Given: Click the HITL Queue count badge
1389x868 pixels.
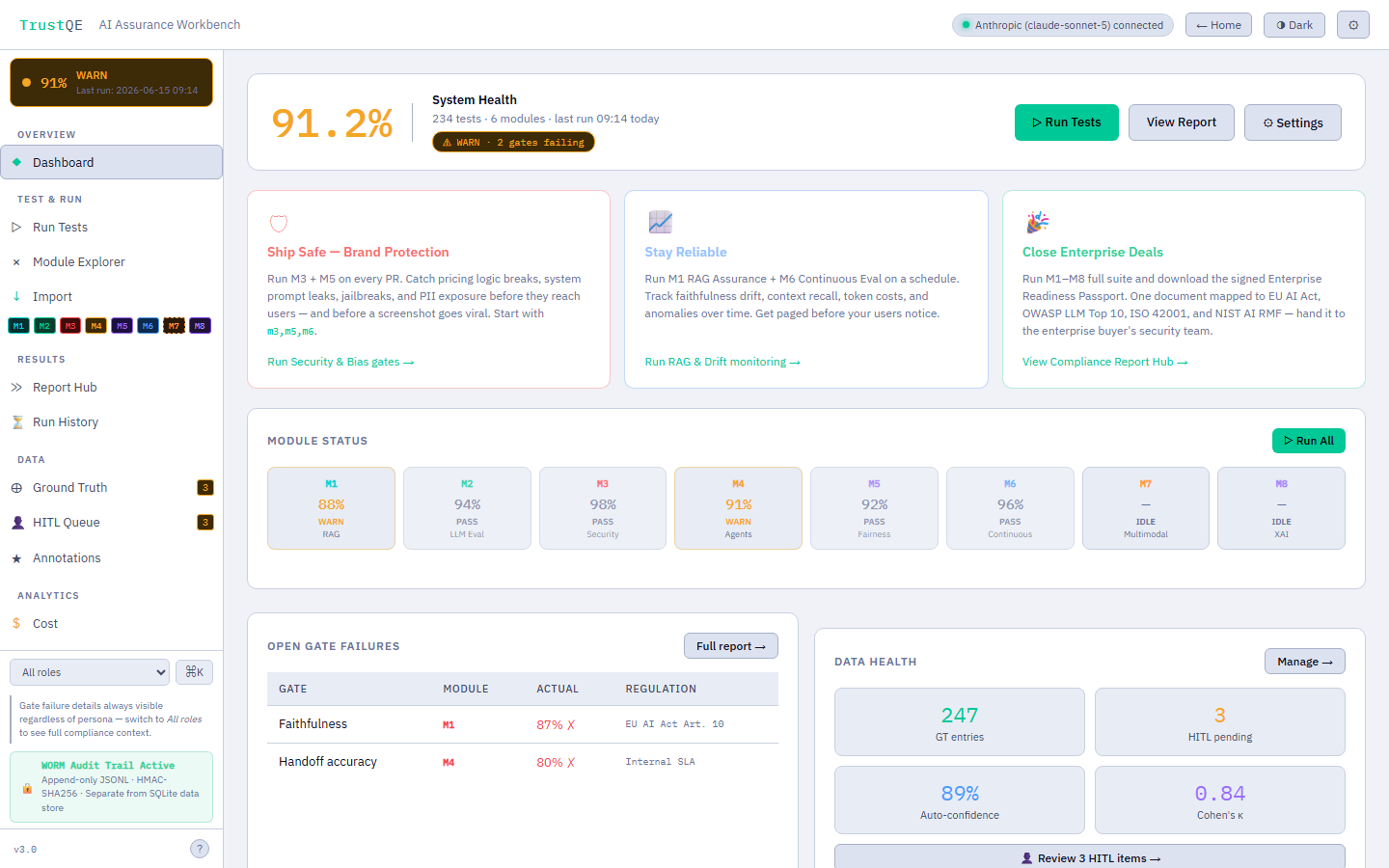Looking at the screenshot, I should coord(205,522).
